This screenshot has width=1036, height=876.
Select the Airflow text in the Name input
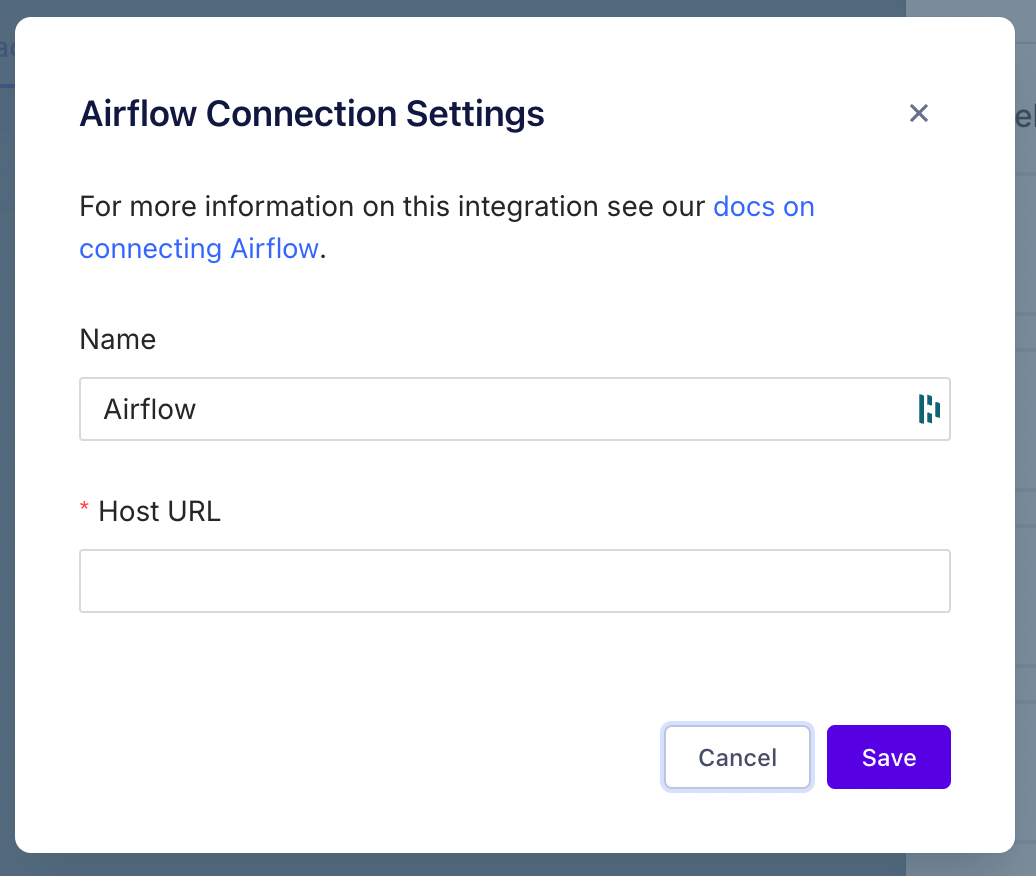click(x=150, y=409)
